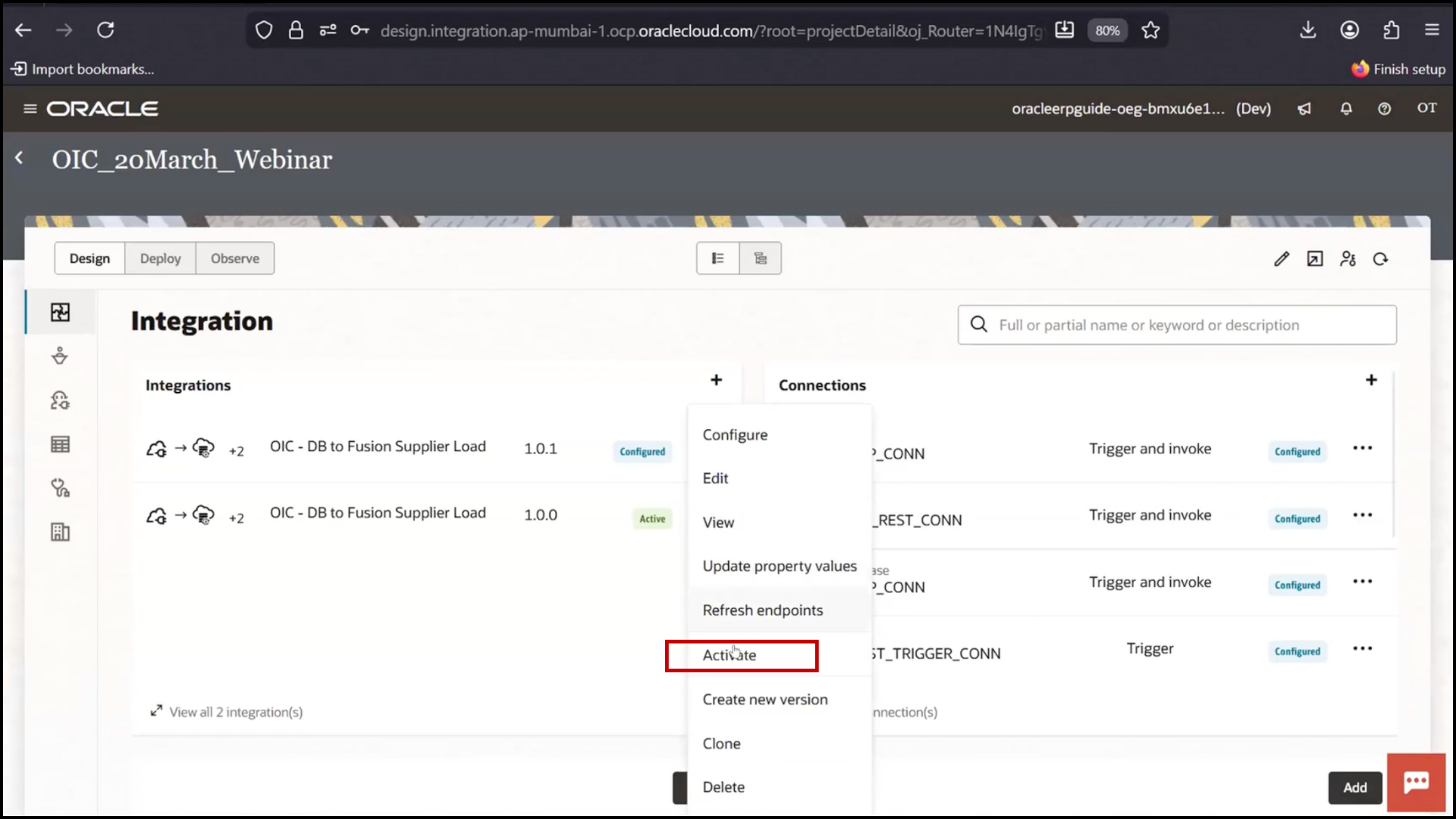Click the shield tracking protection icon

coord(263,30)
